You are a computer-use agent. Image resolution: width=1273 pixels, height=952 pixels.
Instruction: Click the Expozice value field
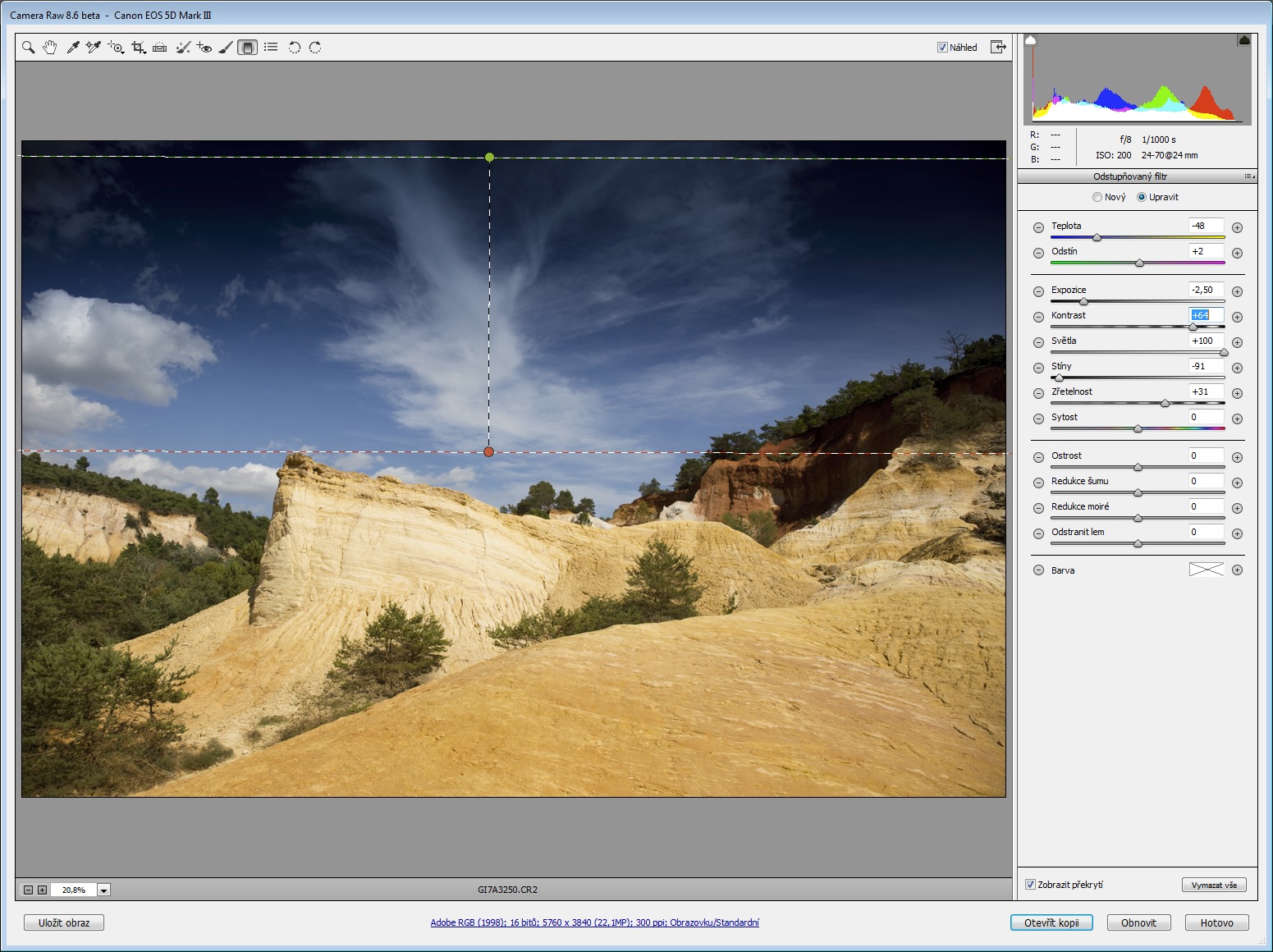[1206, 290]
